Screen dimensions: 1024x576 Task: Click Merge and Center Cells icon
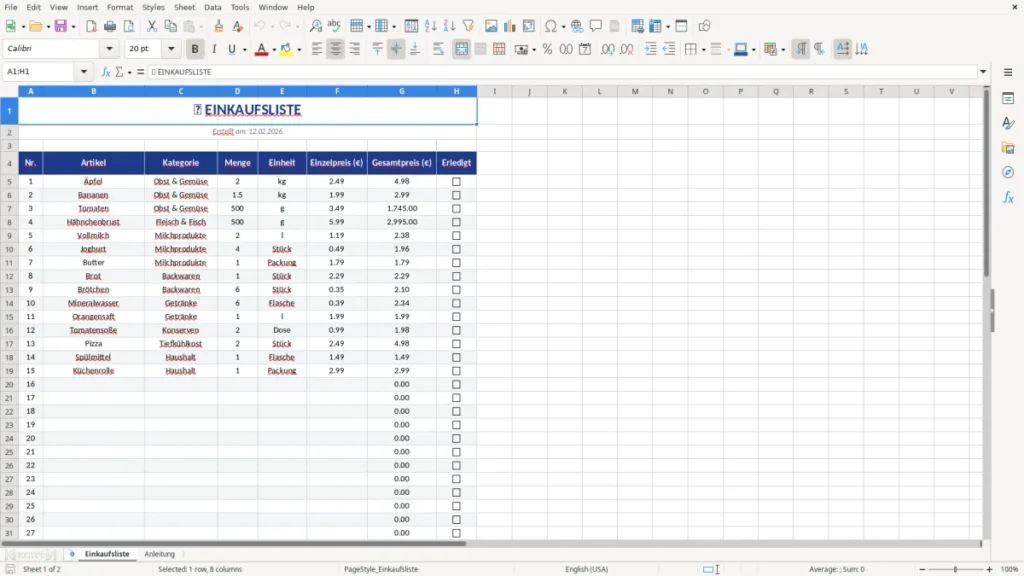click(x=462, y=49)
